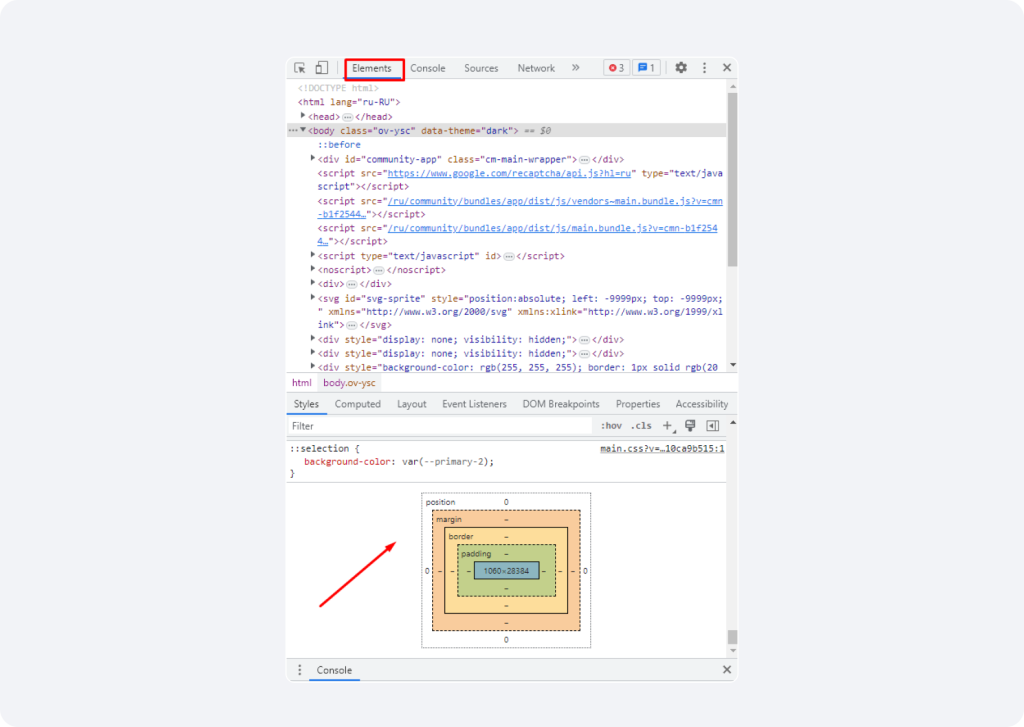Open the Event Listeners sub-tab
The image size is (1024, 727).
point(474,404)
